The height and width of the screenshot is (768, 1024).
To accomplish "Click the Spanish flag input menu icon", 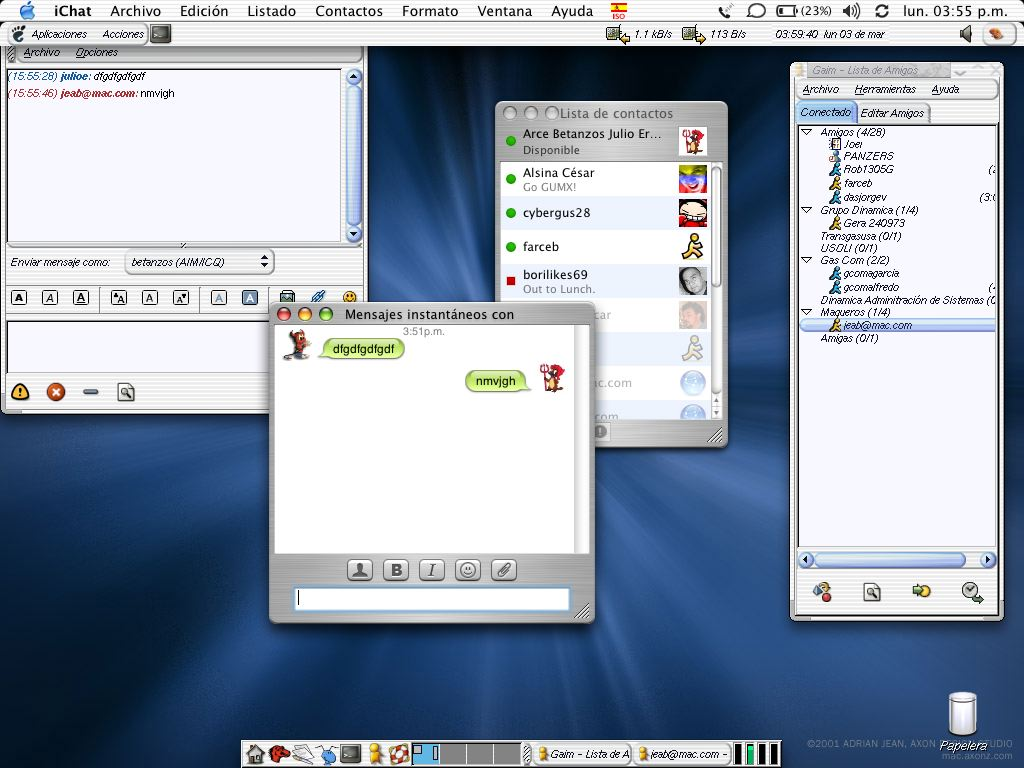I will point(618,11).
